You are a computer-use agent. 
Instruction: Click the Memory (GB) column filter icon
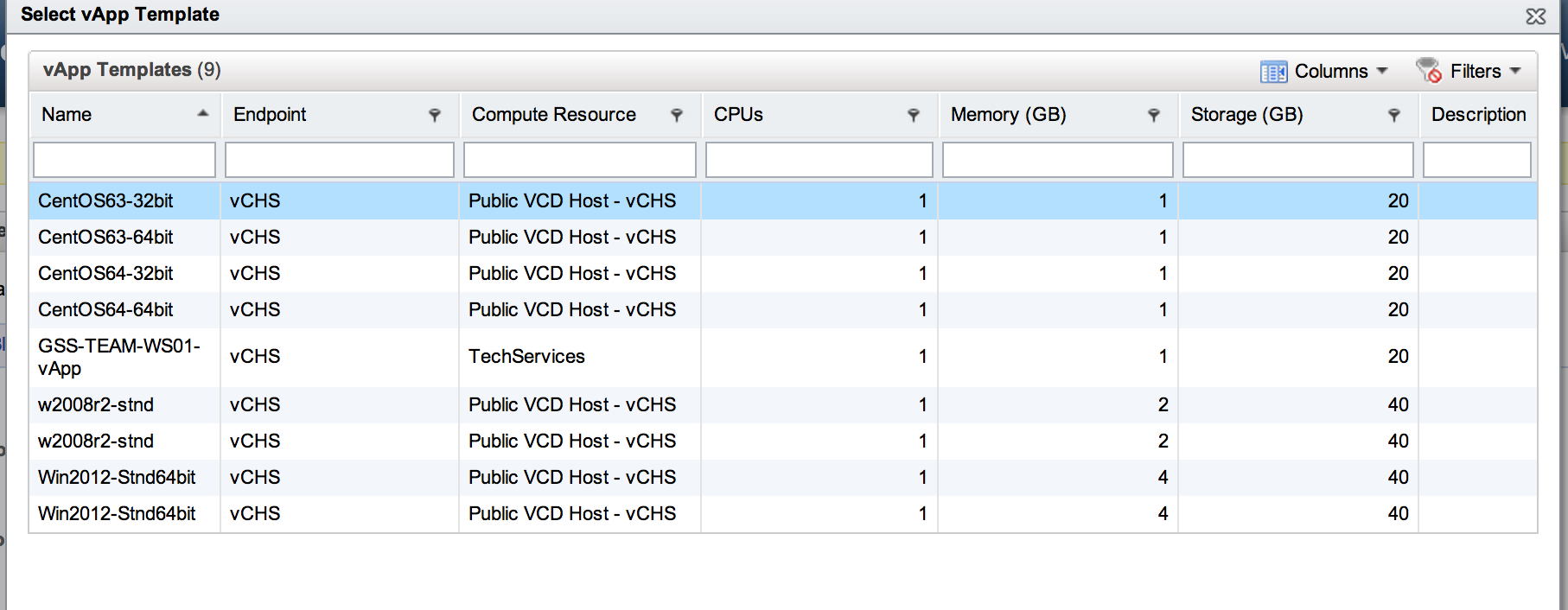(x=1153, y=115)
